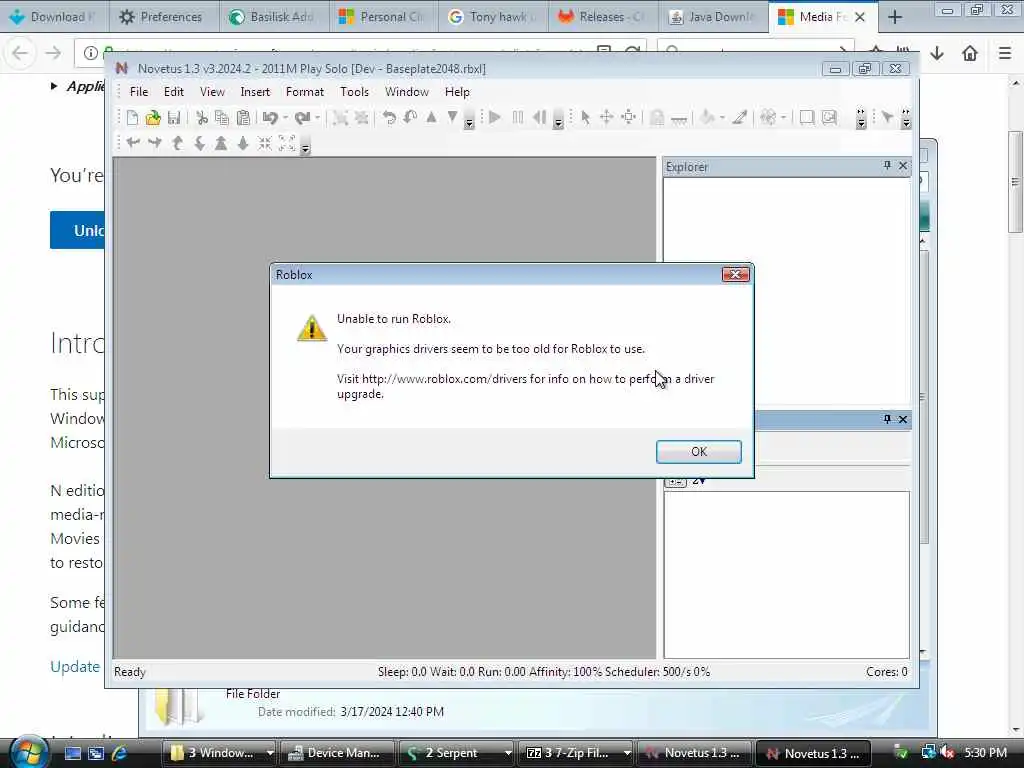This screenshot has width=1024, height=768.
Task: Click the Cut scissors icon
Action: pos(202,118)
